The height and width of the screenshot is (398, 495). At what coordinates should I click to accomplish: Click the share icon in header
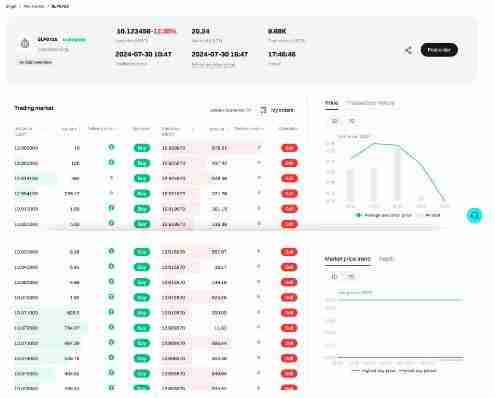click(x=408, y=50)
